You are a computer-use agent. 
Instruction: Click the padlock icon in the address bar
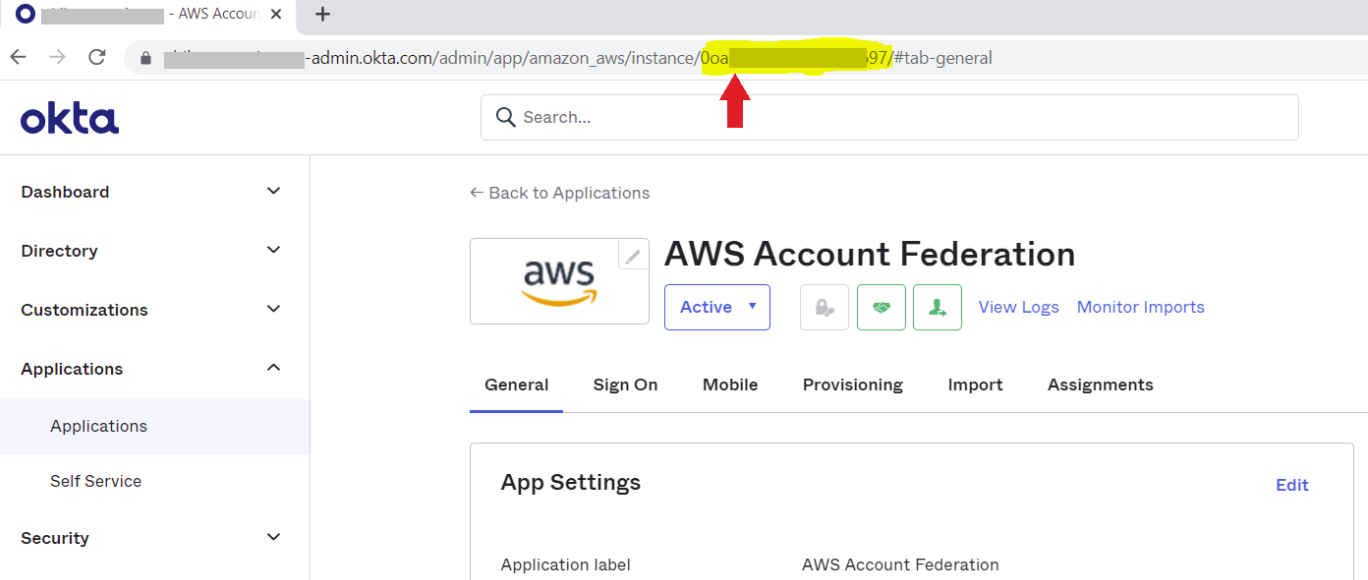(146, 57)
